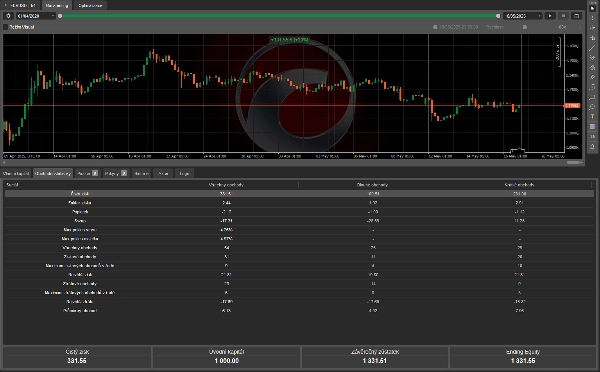Screen dimensions: 600x372
Task: Open the Historie results tab
Action: [142, 173]
